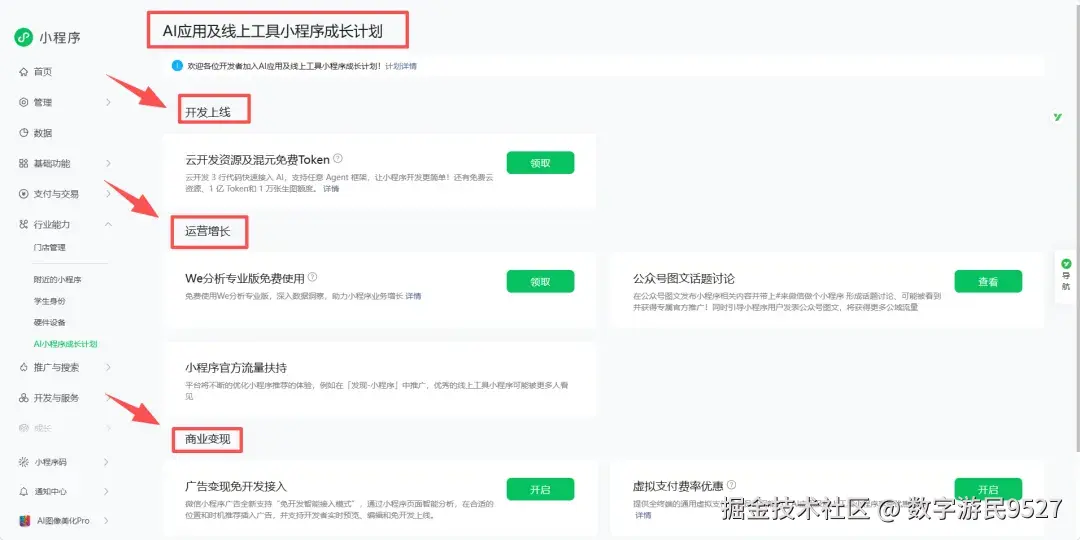Image resolution: width=1080 pixels, height=540 pixels.
Task: Click the 基础功能 grid icon
Action: pos(23,163)
